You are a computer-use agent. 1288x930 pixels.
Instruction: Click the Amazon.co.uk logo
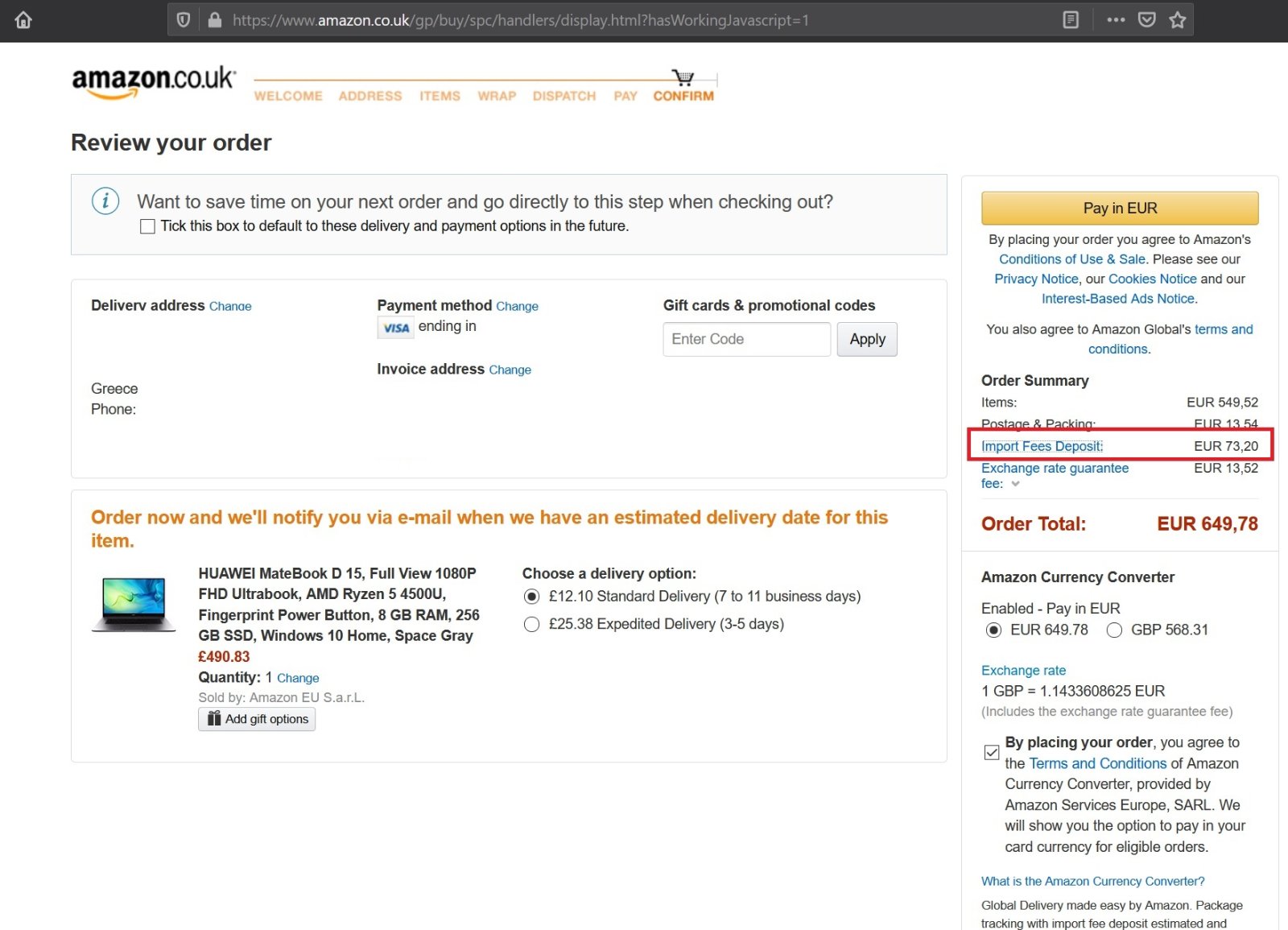(x=154, y=82)
